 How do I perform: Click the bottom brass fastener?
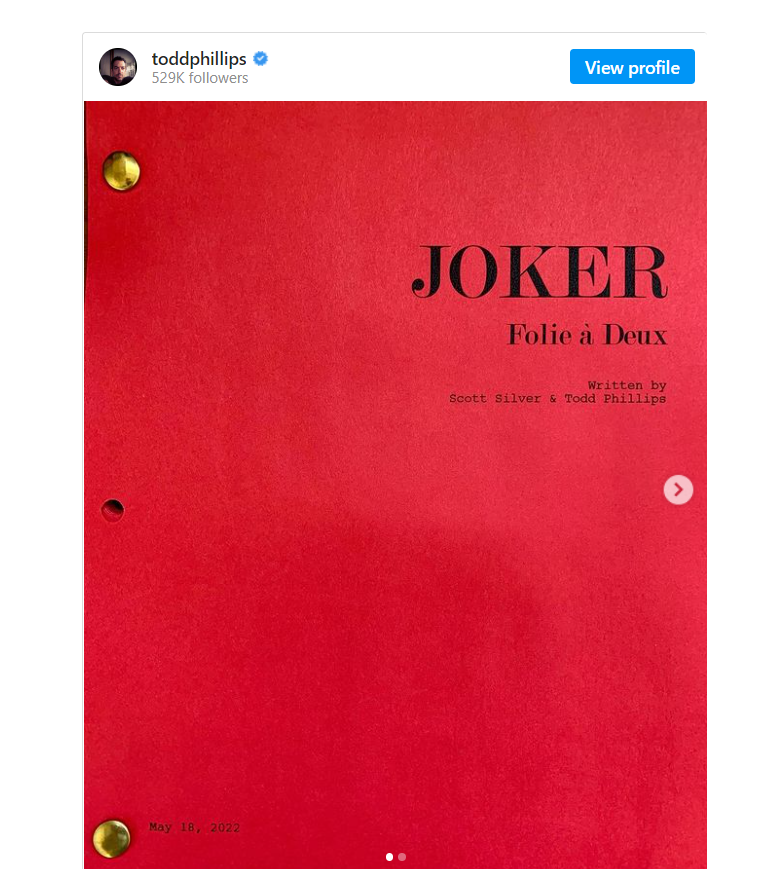111,838
